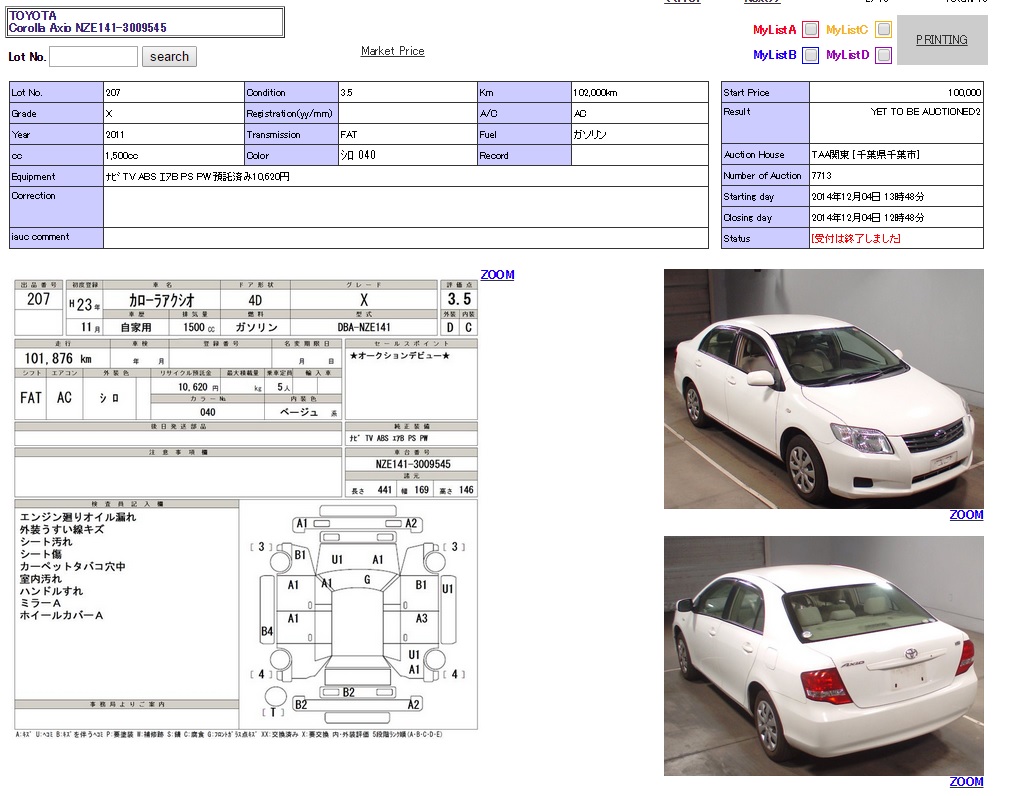Click the PRINTING button
1011x796 pixels.
pyautogui.click(x=941, y=40)
